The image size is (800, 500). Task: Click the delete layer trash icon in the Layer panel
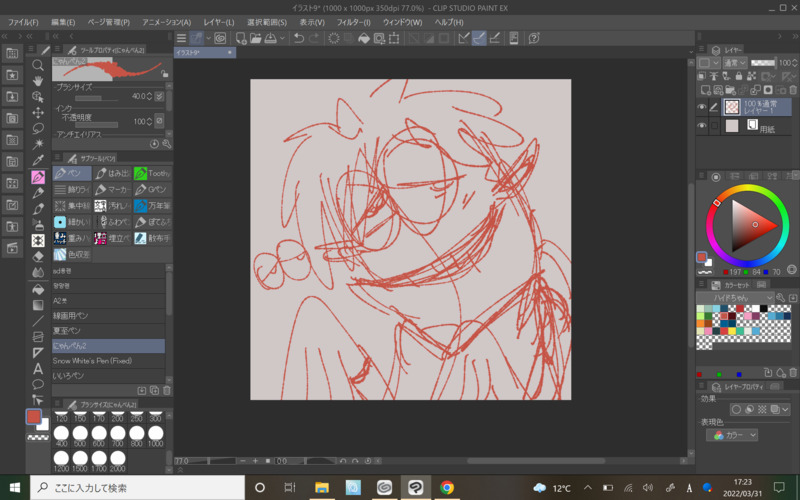tap(792, 90)
